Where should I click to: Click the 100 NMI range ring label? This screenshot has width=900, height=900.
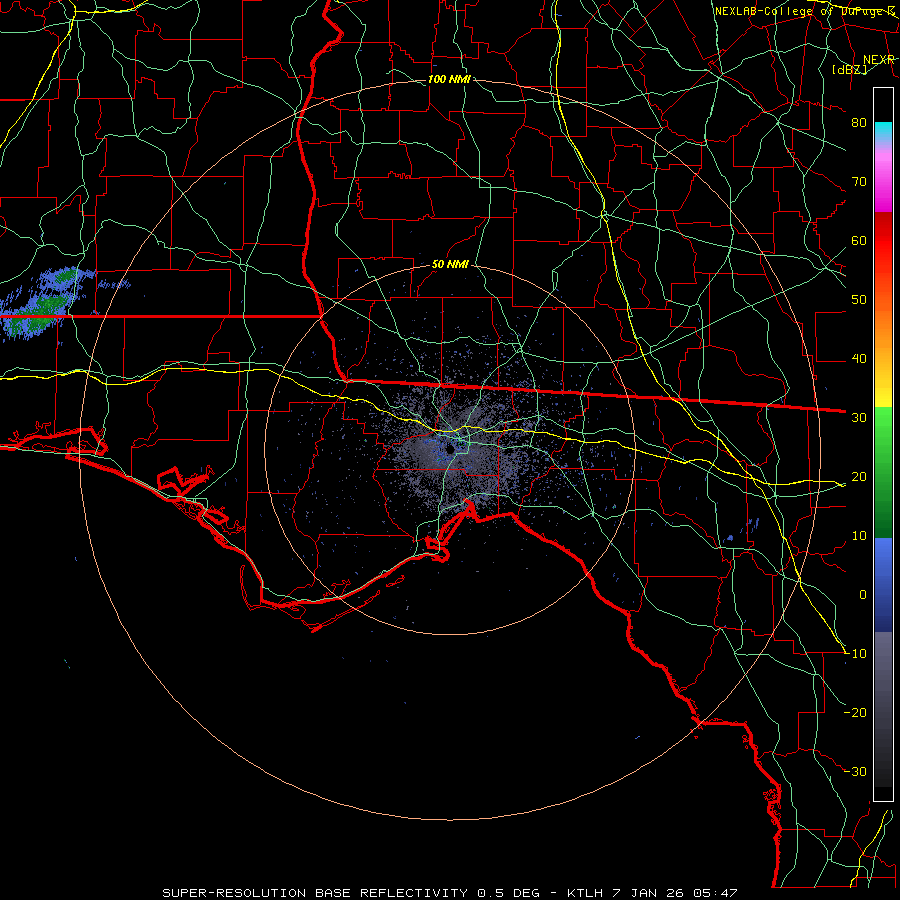[449, 79]
